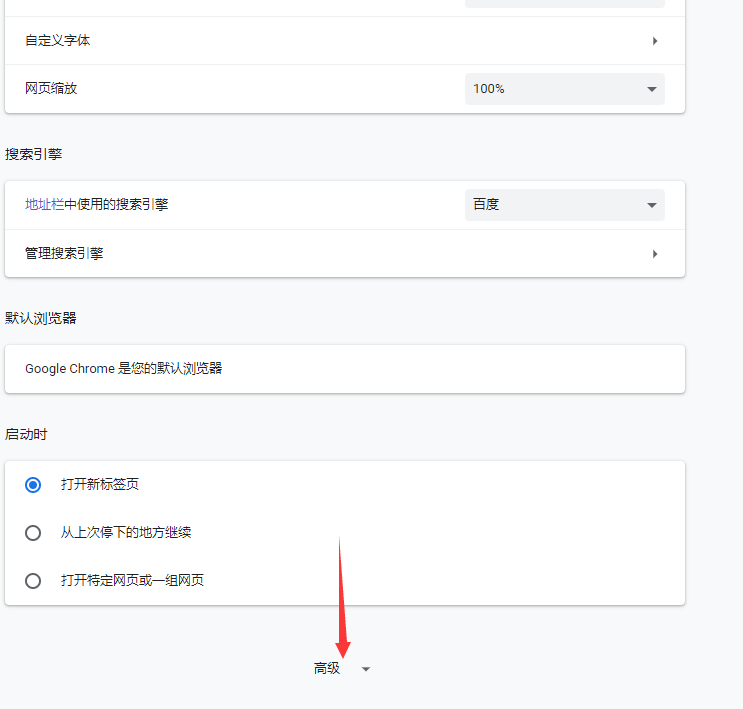
Task: Choose the 从上次停下的地方继续 radio option
Action: (33, 532)
